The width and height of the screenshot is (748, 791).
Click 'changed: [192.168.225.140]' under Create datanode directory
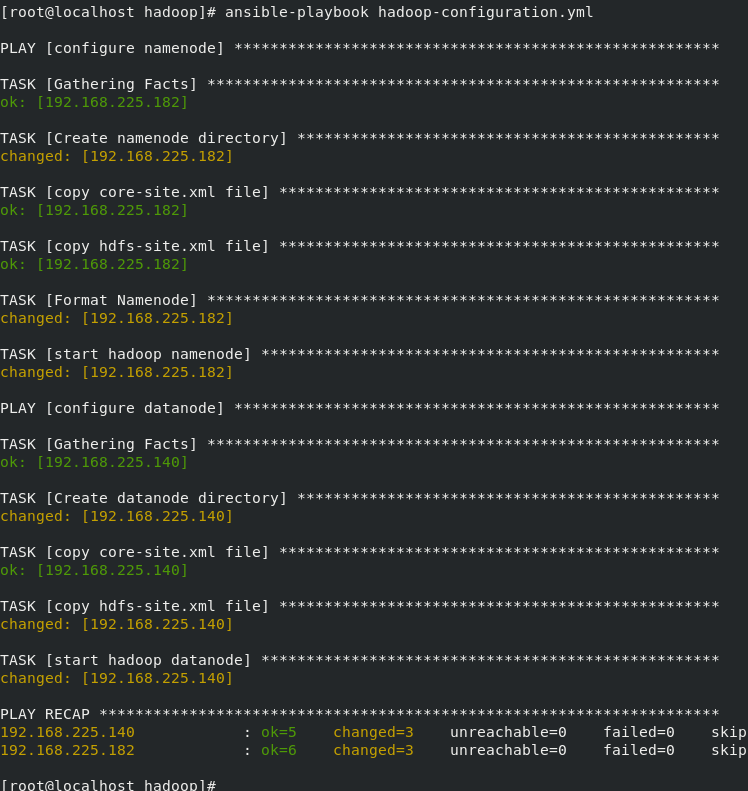(x=117, y=516)
